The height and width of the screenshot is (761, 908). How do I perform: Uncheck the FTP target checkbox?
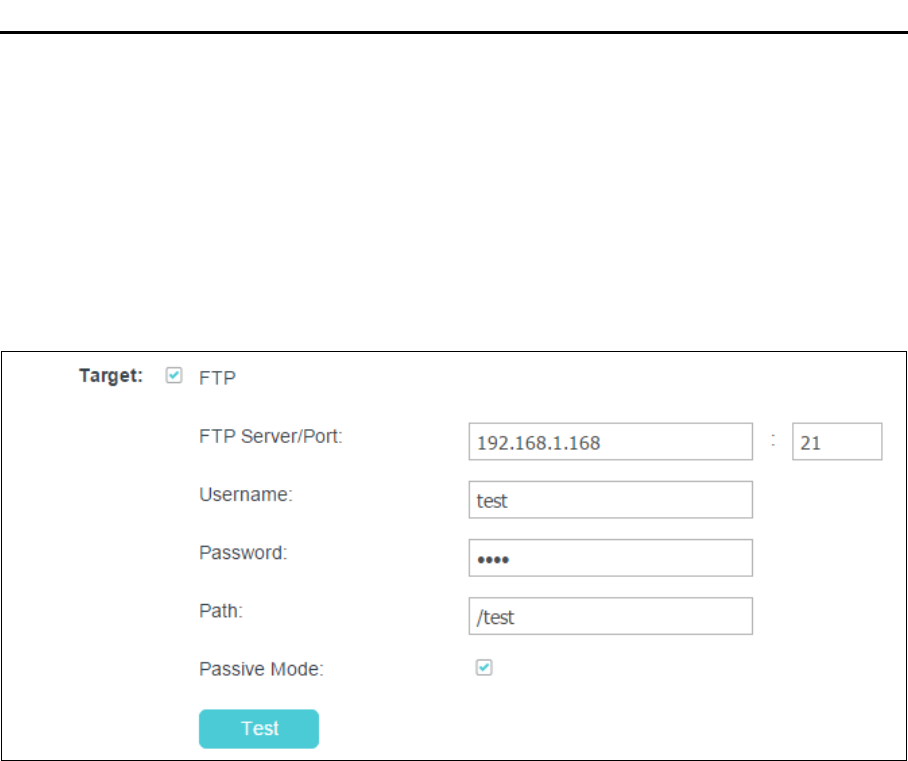tap(175, 376)
